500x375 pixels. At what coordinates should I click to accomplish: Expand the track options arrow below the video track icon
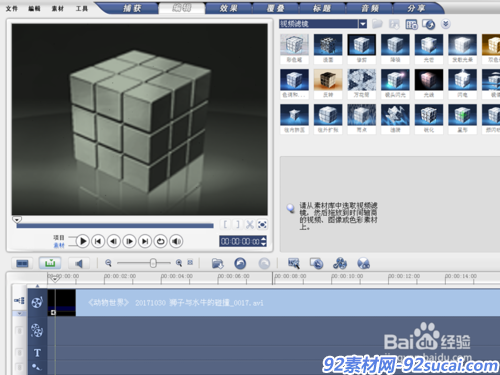19,314
